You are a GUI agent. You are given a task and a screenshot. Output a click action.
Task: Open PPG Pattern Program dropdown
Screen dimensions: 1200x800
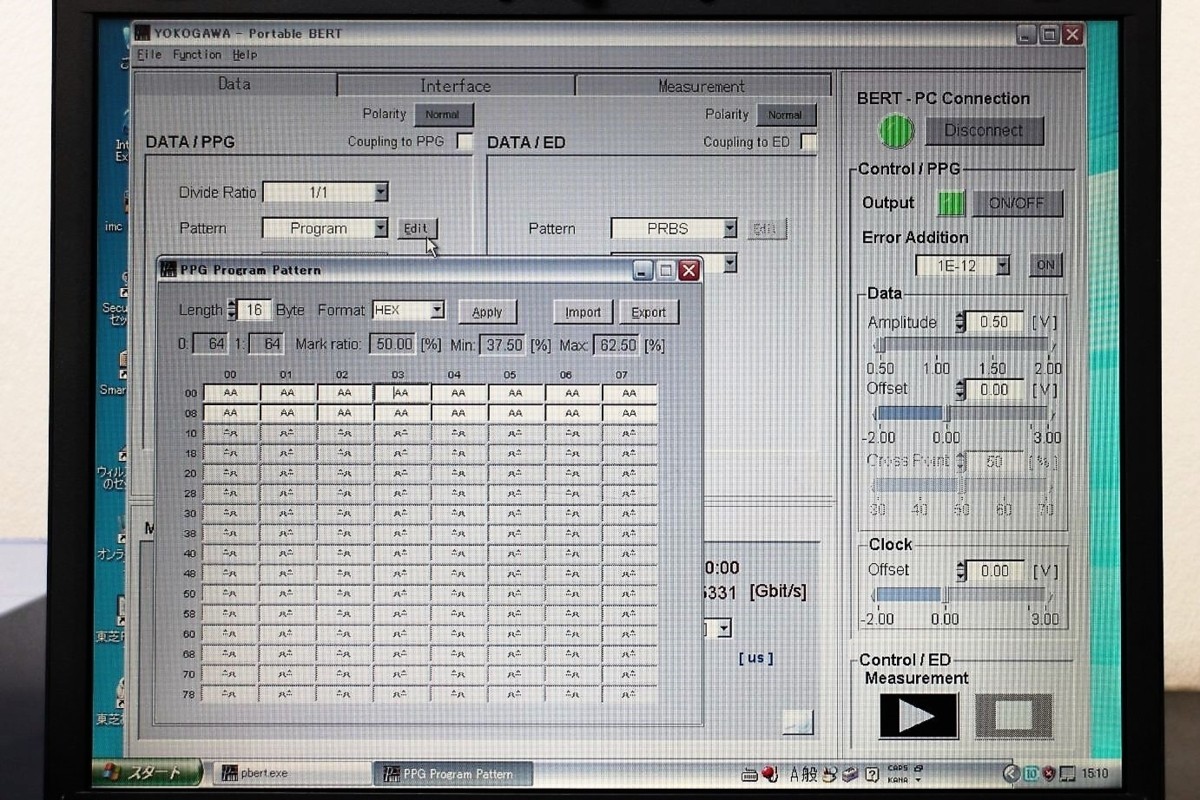[380, 228]
